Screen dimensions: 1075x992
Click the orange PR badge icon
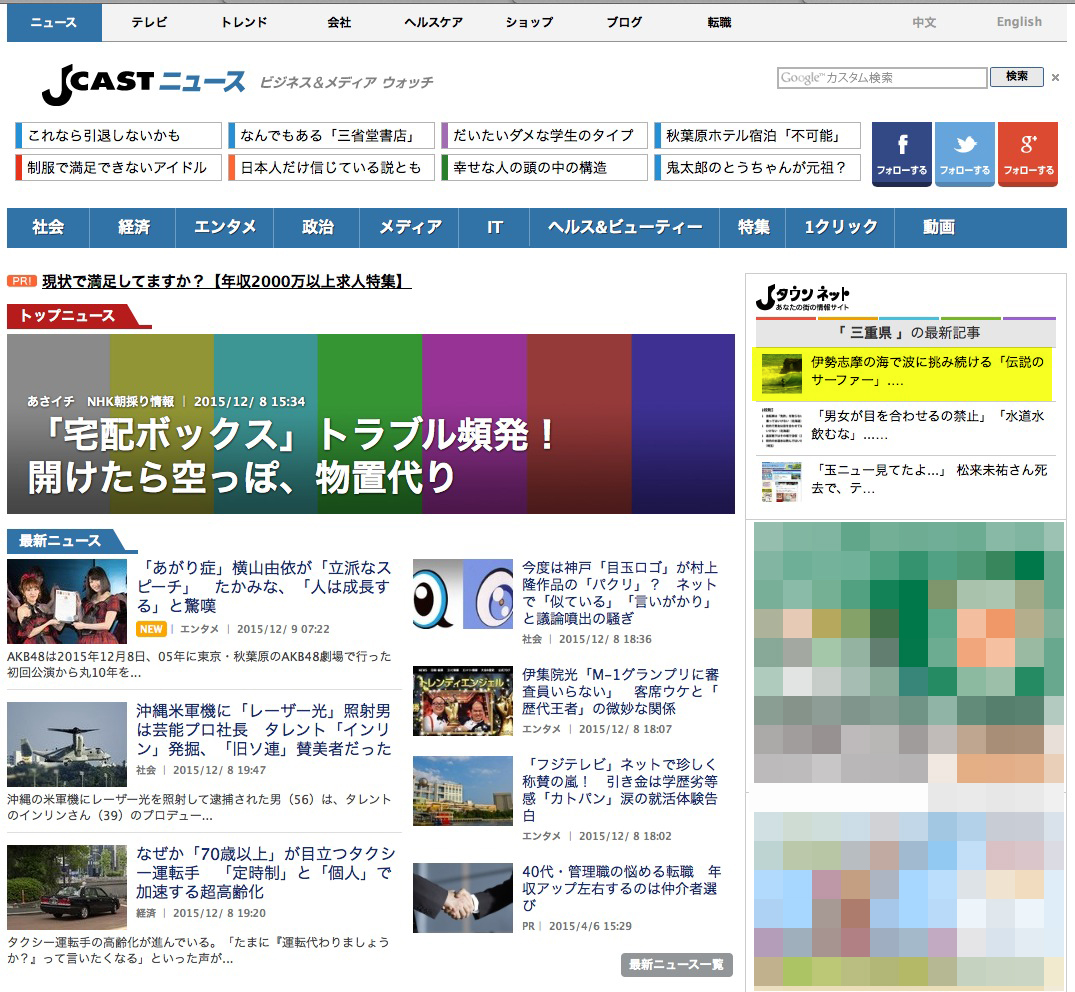coord(22,282)
